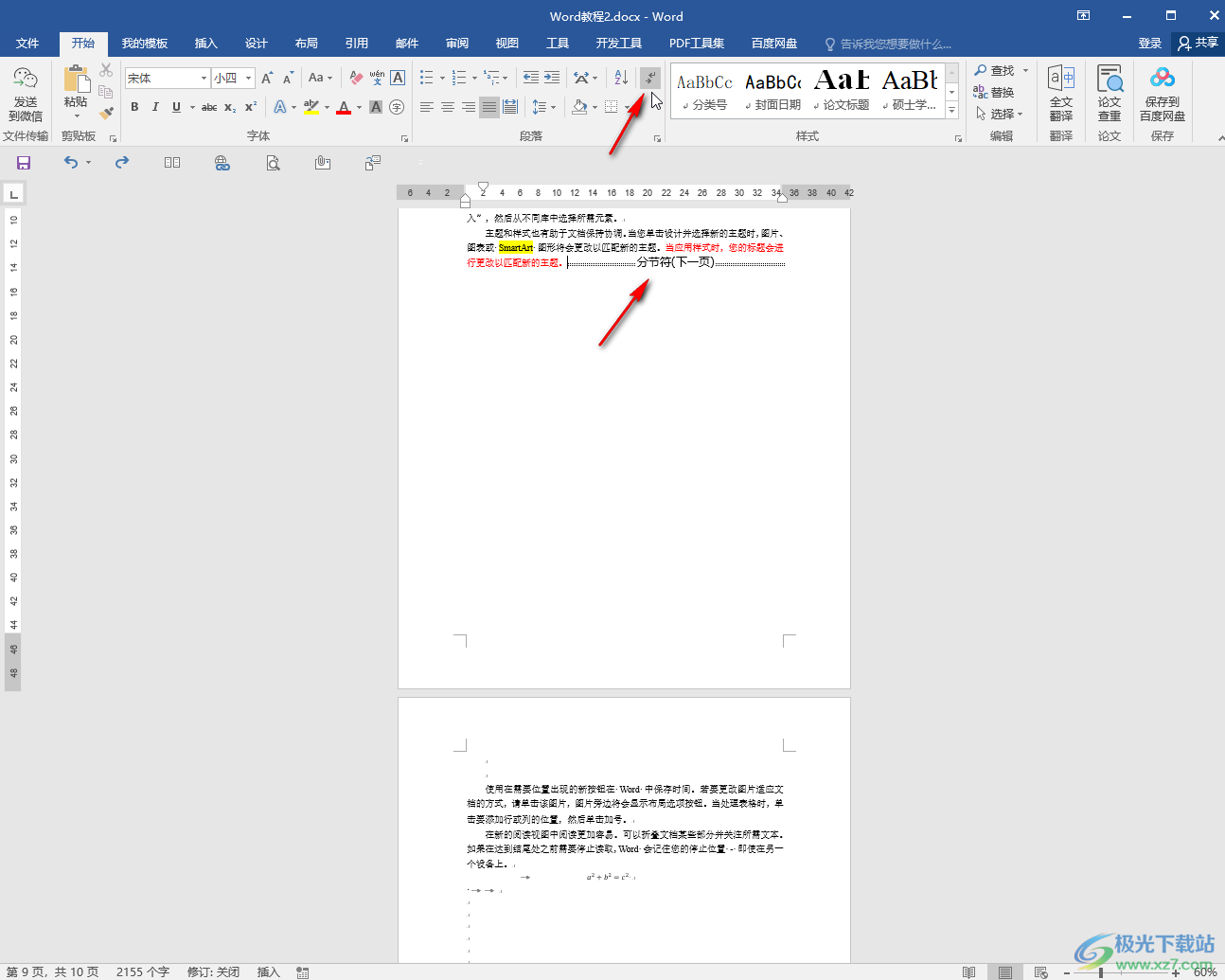Save to Baidu Netdisk (保存到百度网盘)

pos(1163,94)
